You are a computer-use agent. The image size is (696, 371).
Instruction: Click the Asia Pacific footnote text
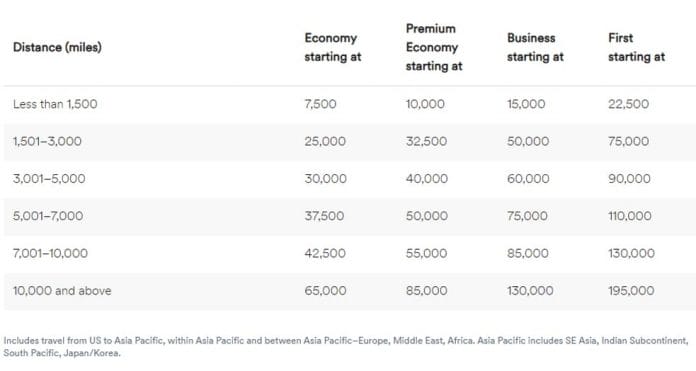[x=346, y=347]
